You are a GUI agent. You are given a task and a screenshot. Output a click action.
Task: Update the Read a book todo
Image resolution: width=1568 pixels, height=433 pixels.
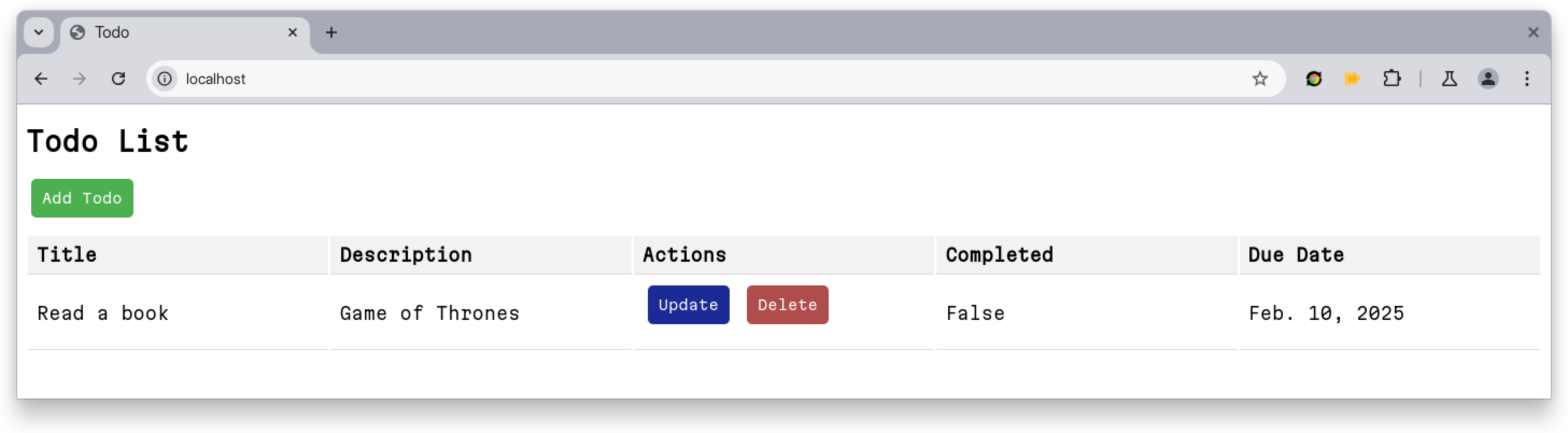click(688, 304)
